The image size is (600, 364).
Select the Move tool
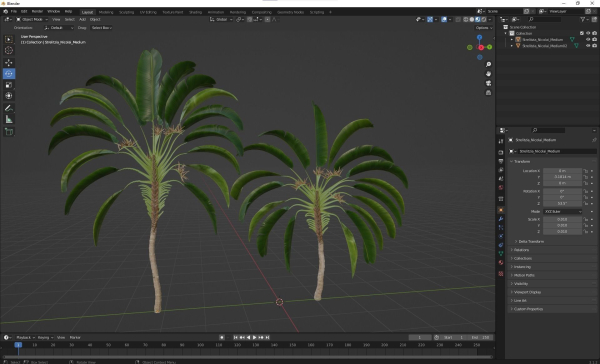click(9, 62)
